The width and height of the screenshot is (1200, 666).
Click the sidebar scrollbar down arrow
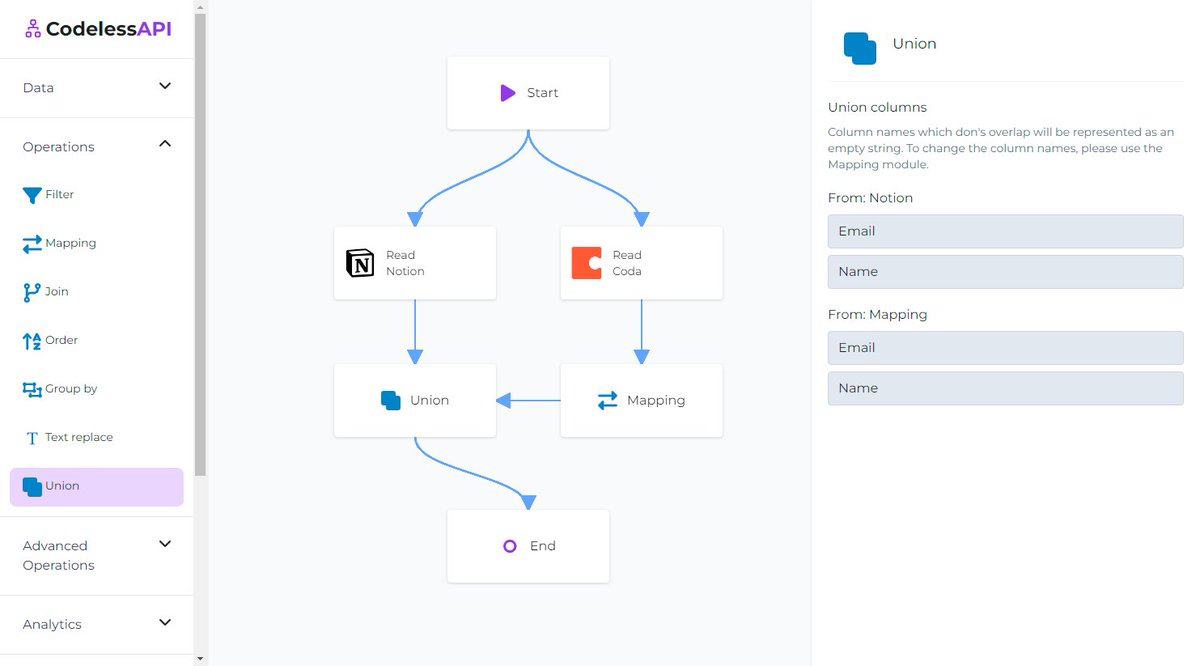[x=201, y=659]
